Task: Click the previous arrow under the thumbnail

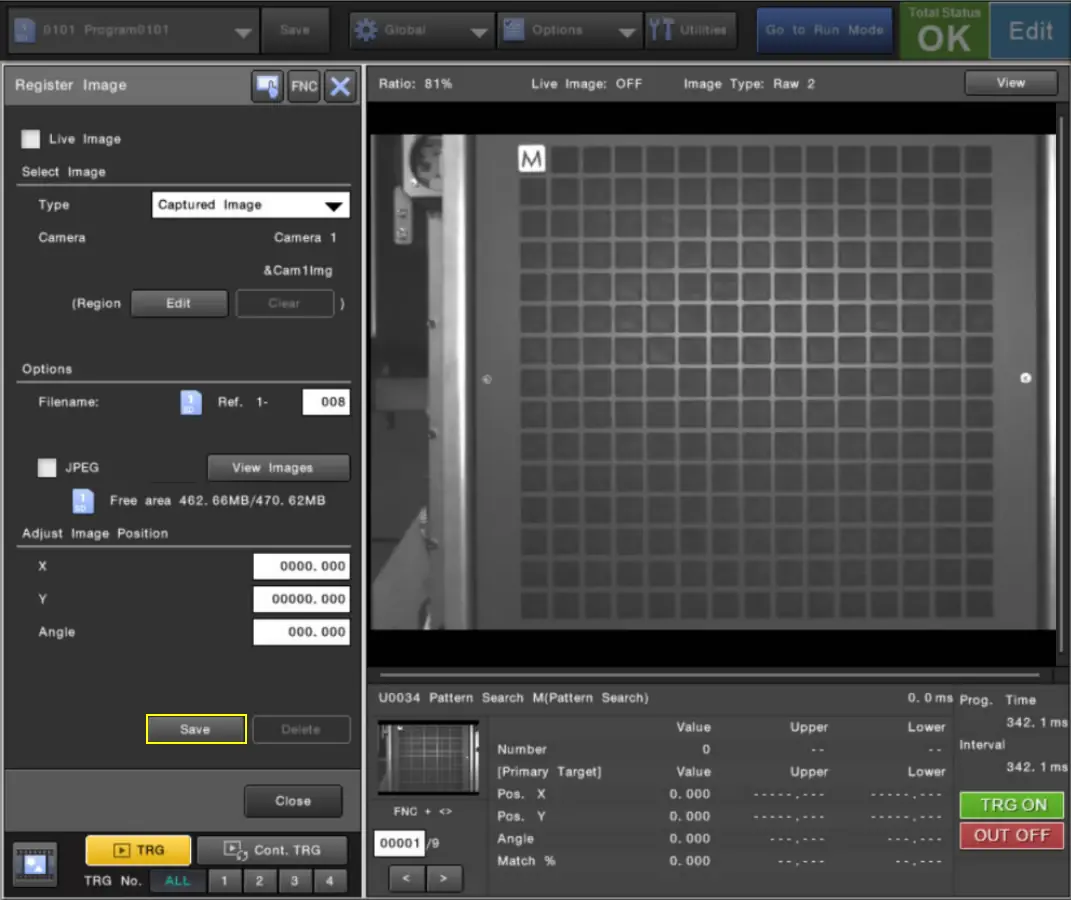Action: 407,879
